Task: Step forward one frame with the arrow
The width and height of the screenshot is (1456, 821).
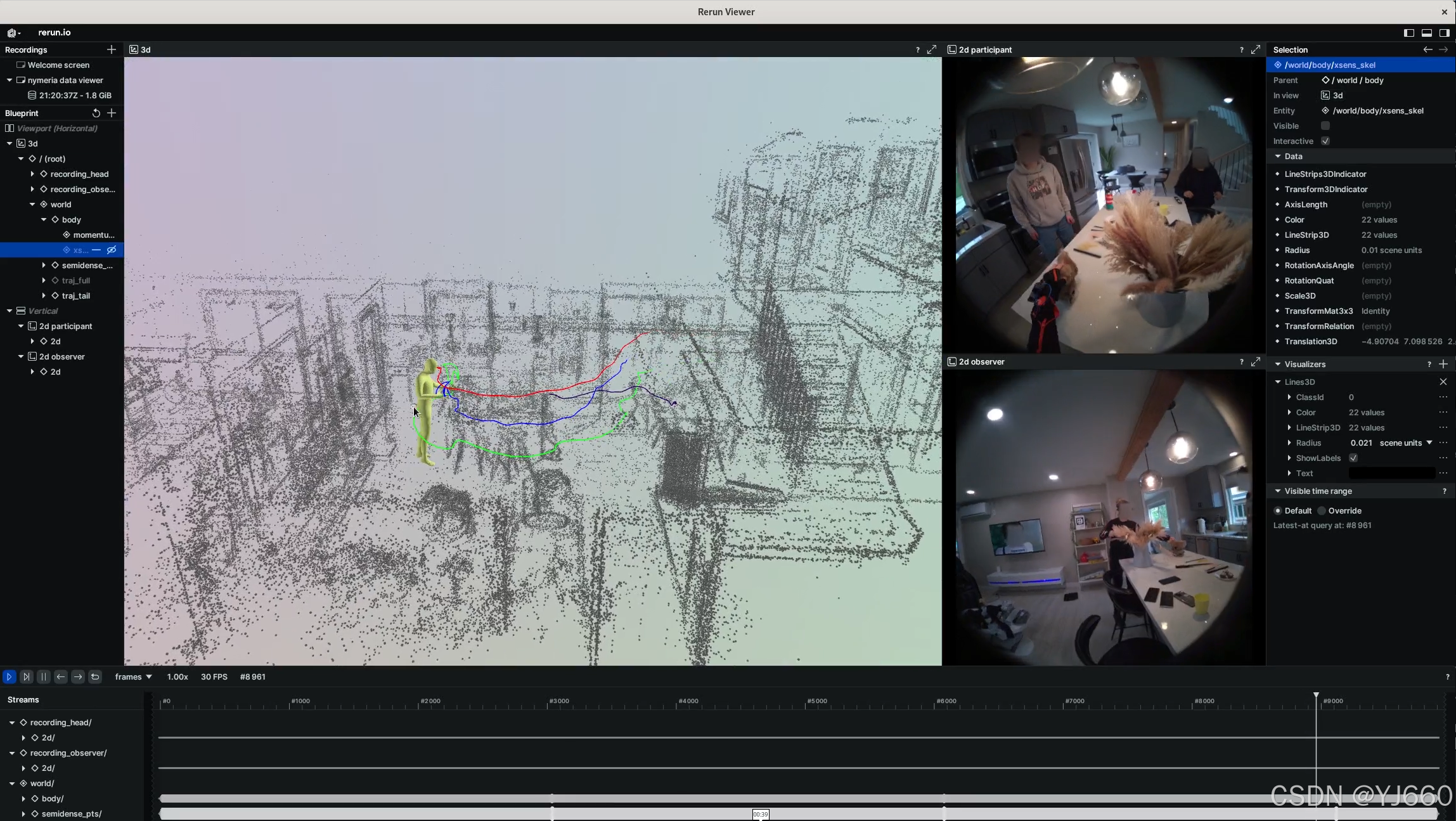Action: pos(78,677)
